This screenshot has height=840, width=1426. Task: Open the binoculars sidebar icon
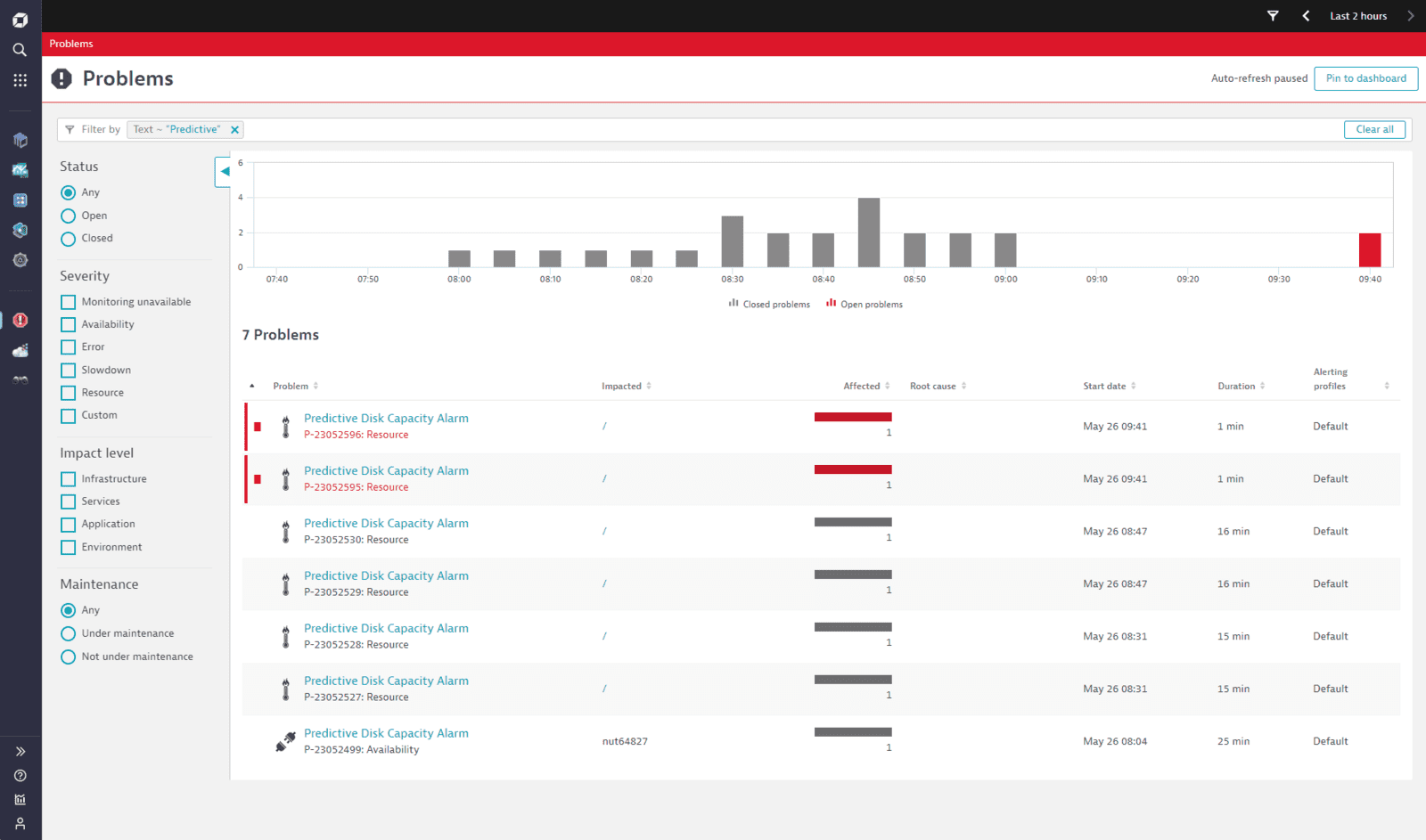(x=20, y=379)
